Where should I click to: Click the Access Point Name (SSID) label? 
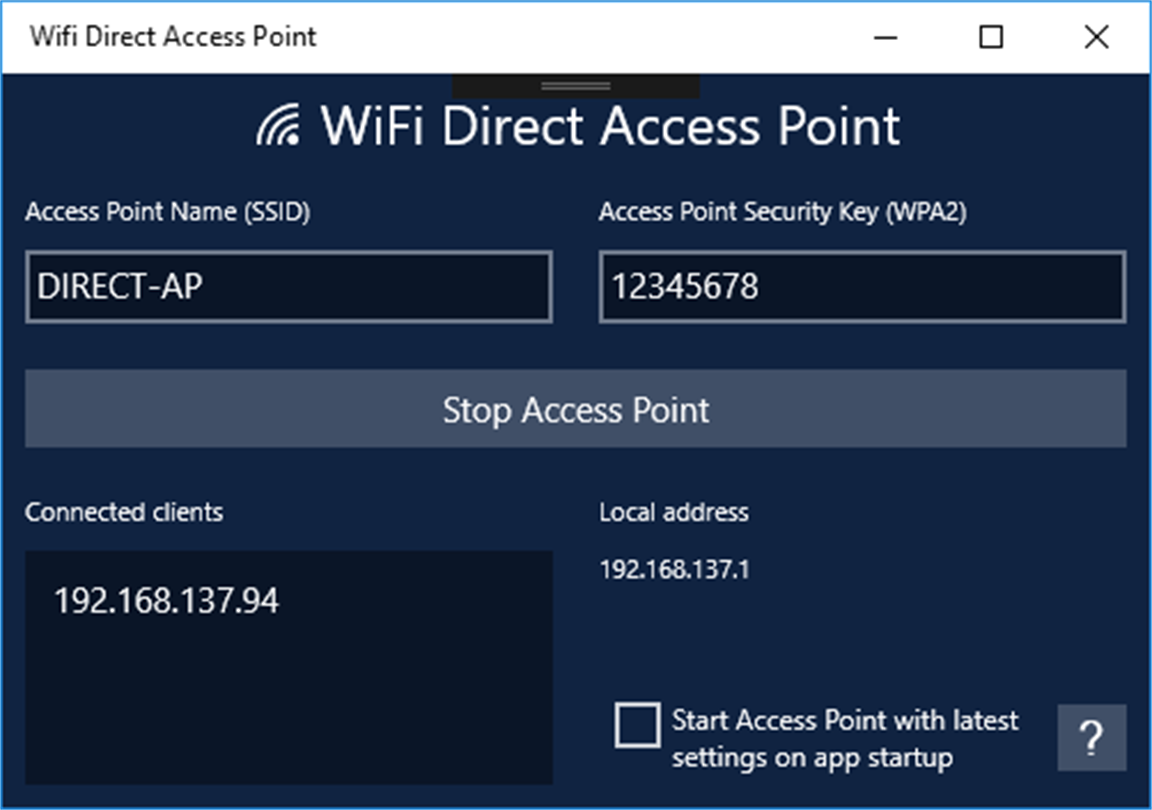(x=168, y=212)
